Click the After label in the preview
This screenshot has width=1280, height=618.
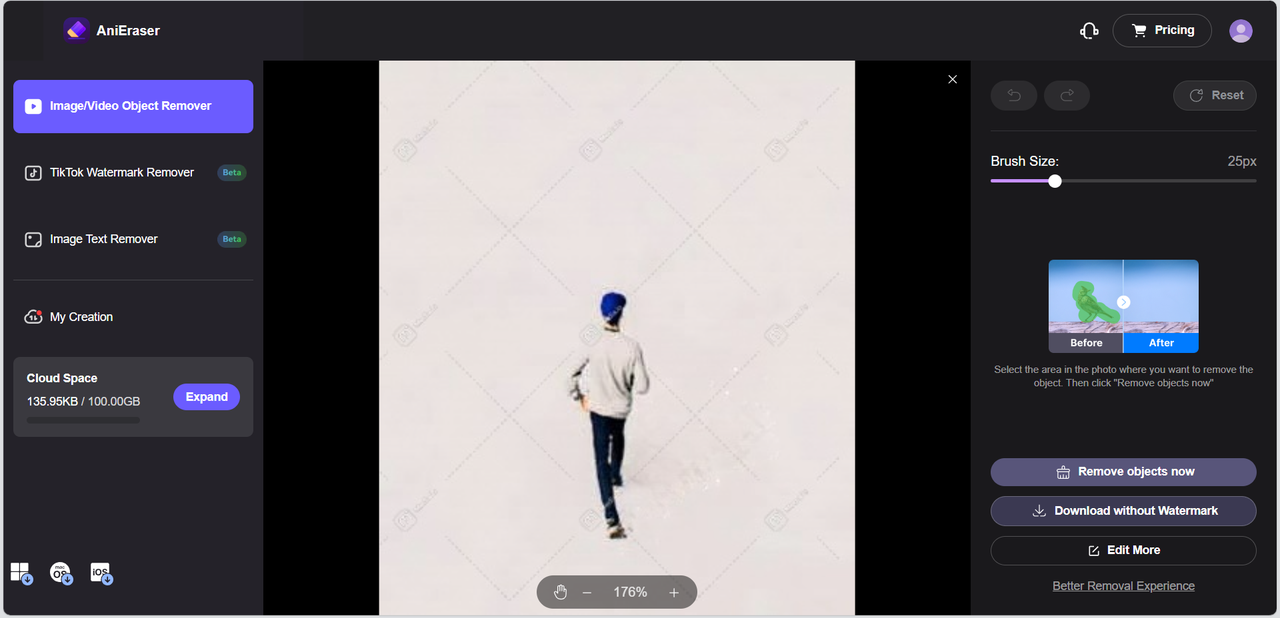pos(1161,343)
